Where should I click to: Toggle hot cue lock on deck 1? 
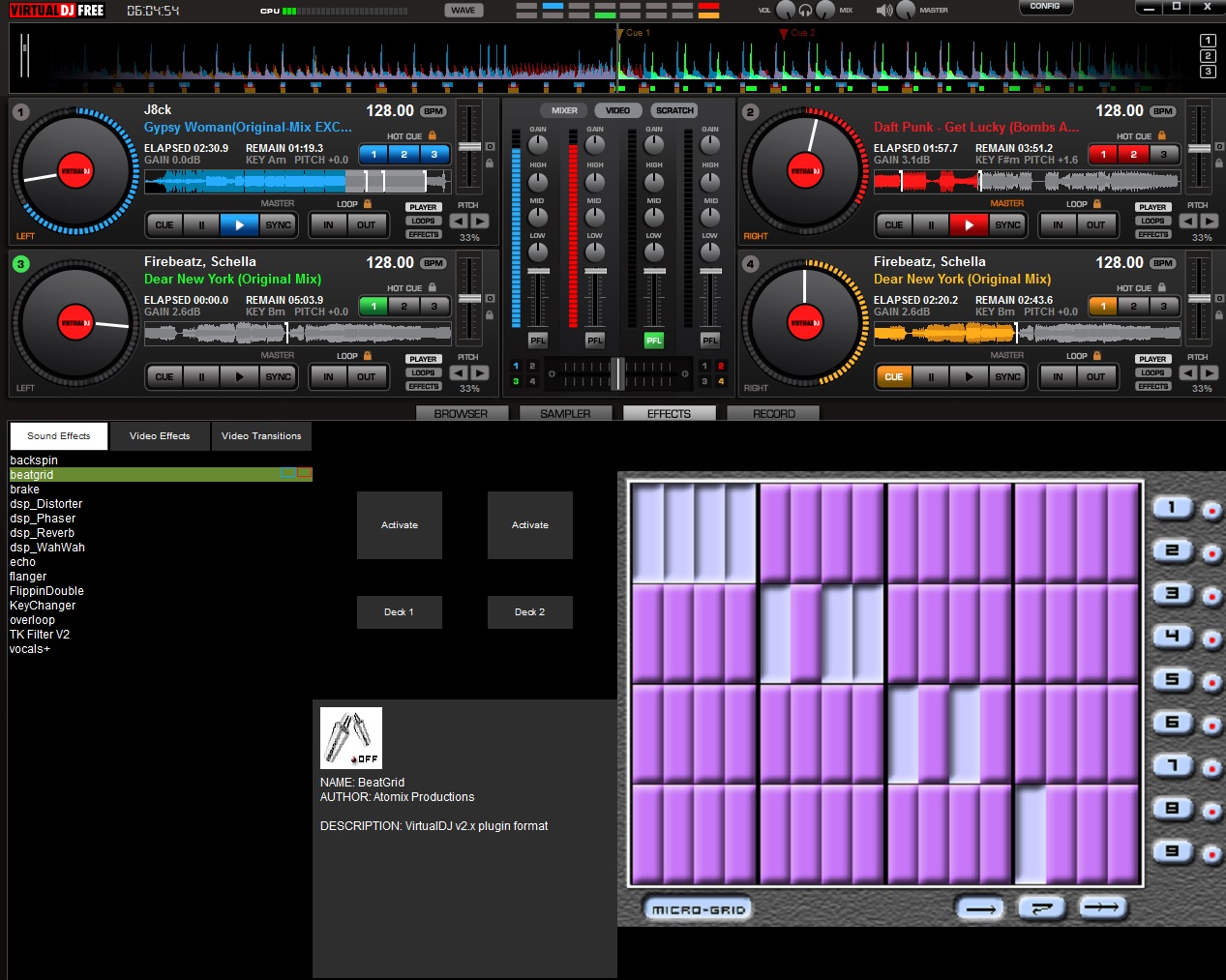[433, 135]
